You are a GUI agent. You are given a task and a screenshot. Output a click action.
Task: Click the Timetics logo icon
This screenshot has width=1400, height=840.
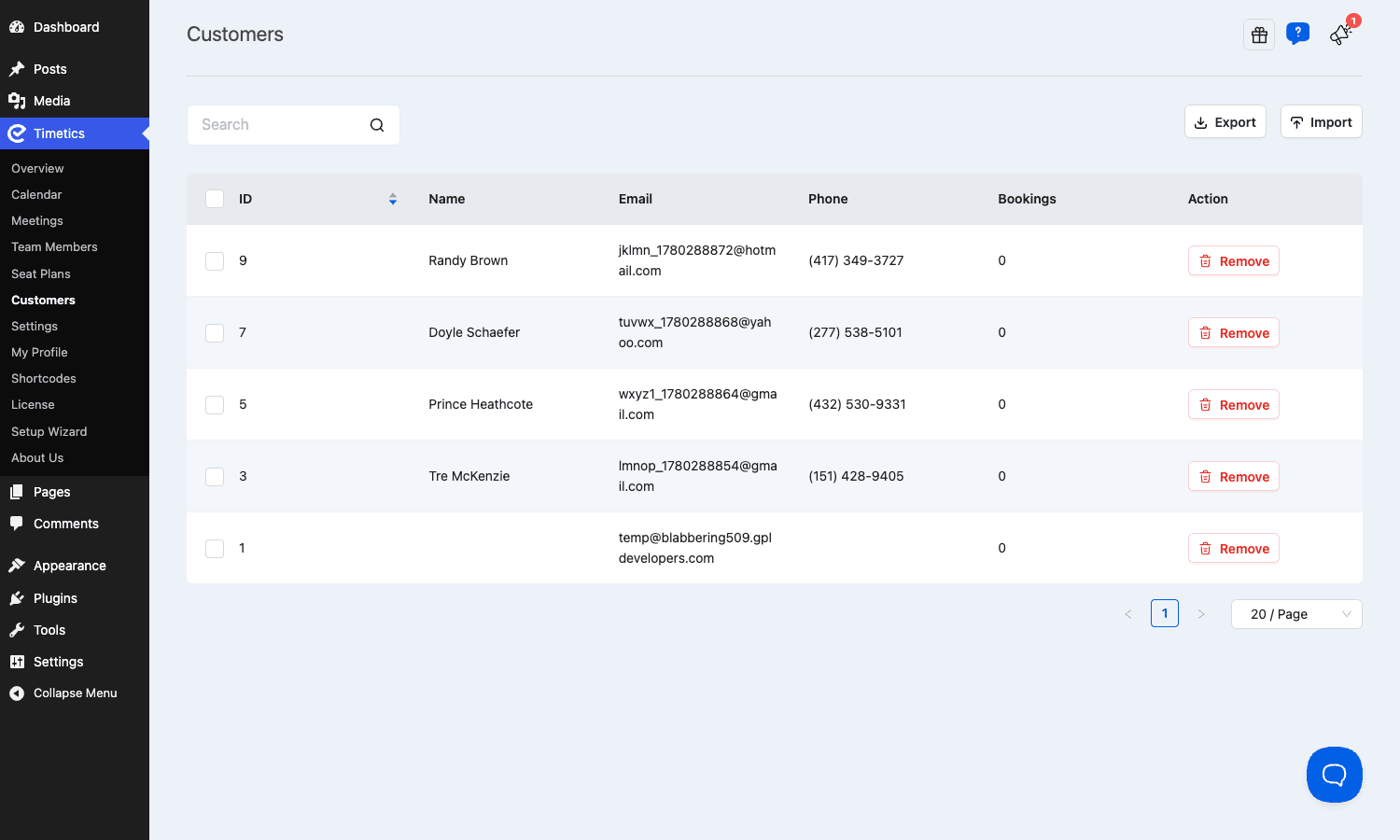tap(17, 133)
